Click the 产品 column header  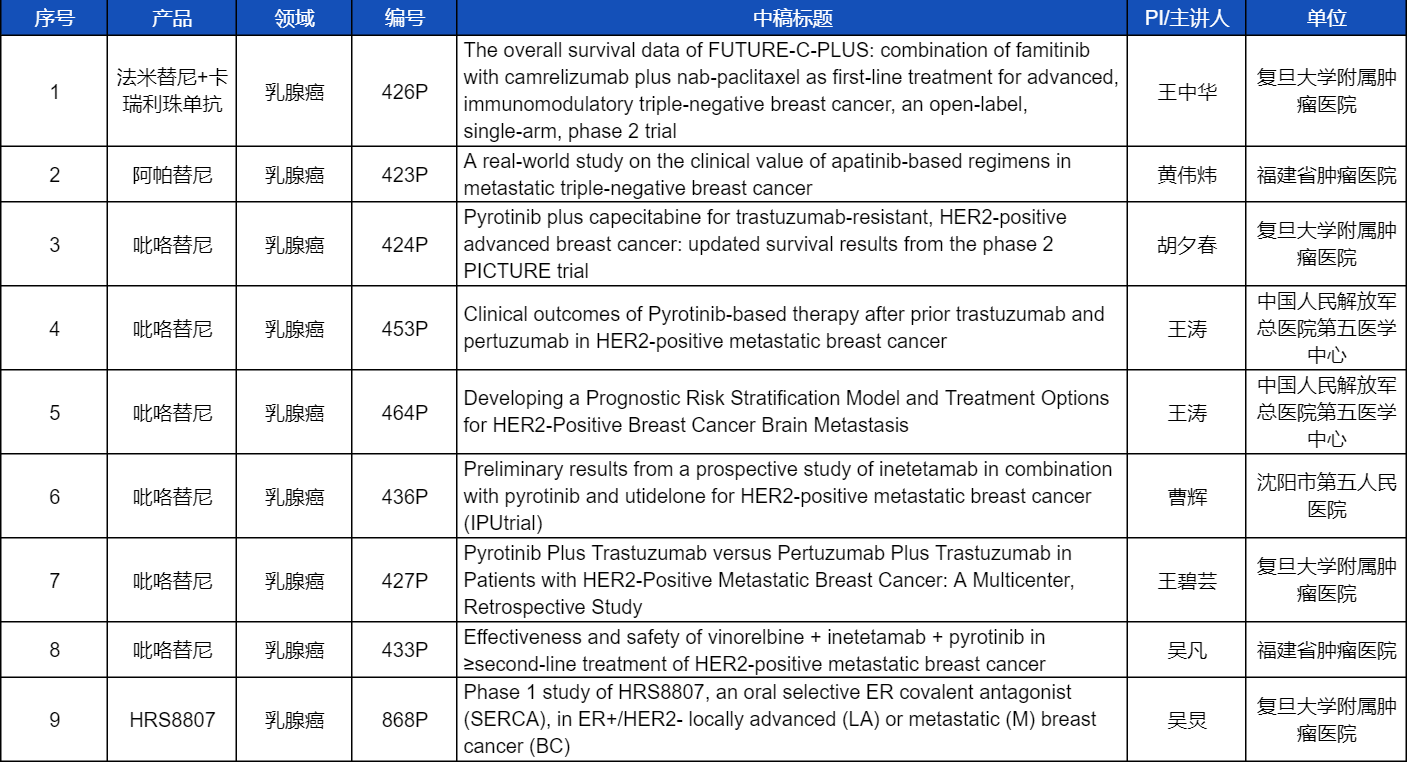[172, 18]
